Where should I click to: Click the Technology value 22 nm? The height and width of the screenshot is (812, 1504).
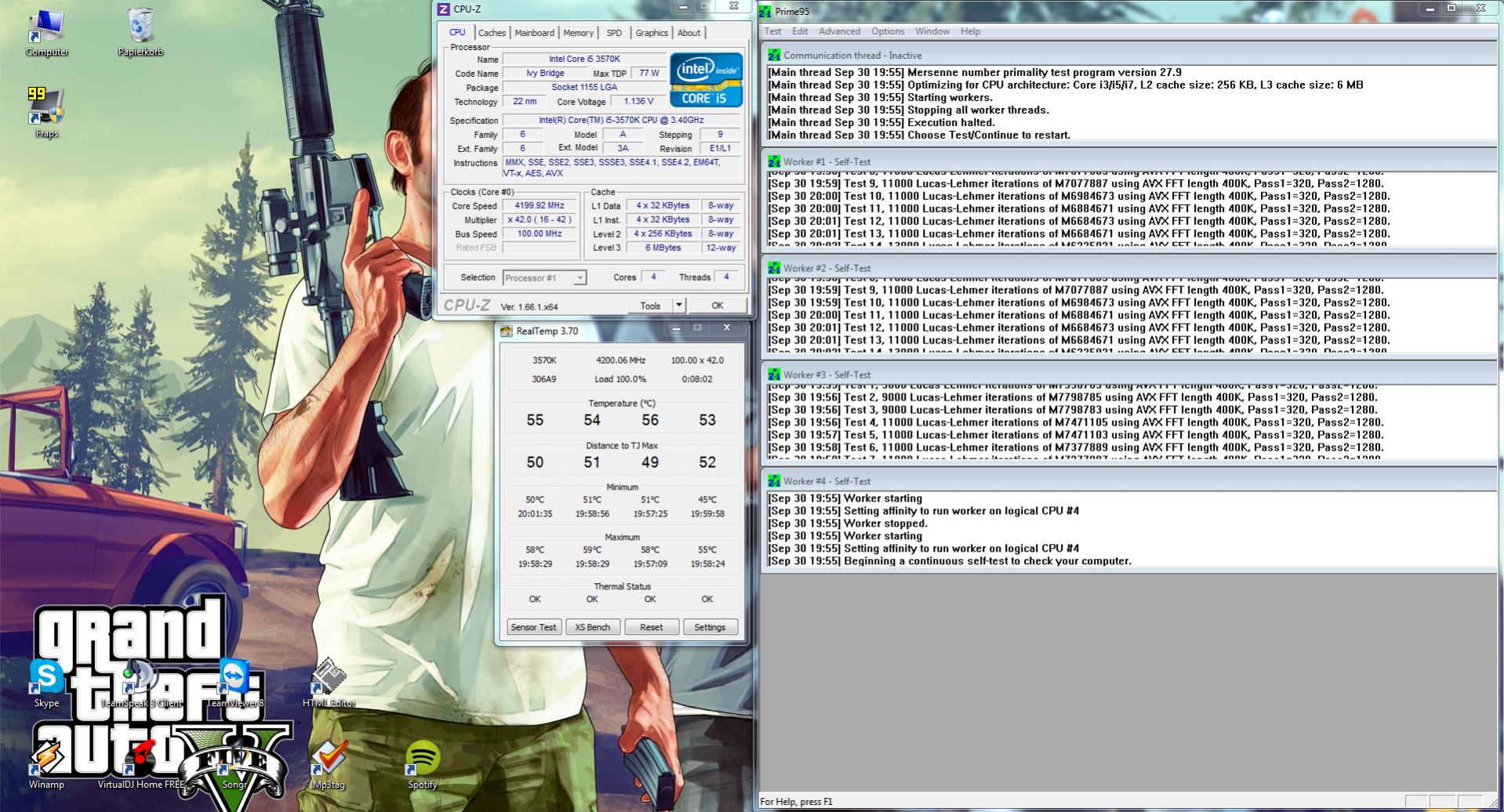point(525,101)
